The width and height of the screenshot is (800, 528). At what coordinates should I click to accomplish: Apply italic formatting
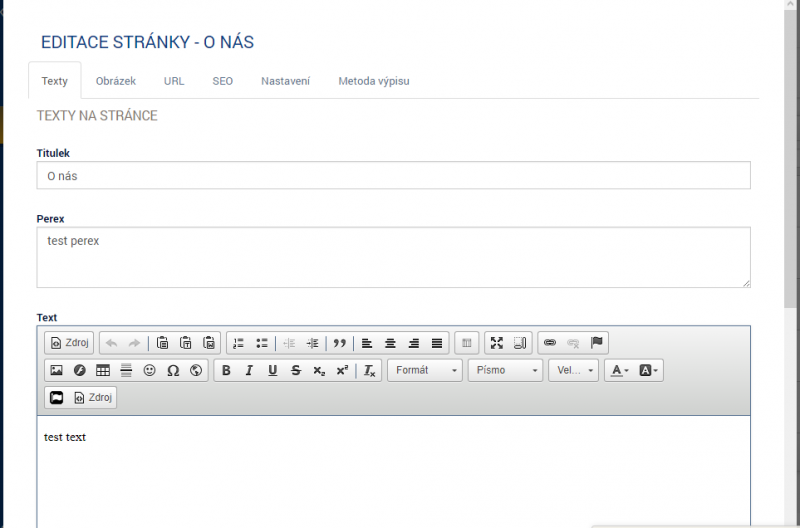click(249, 370)
